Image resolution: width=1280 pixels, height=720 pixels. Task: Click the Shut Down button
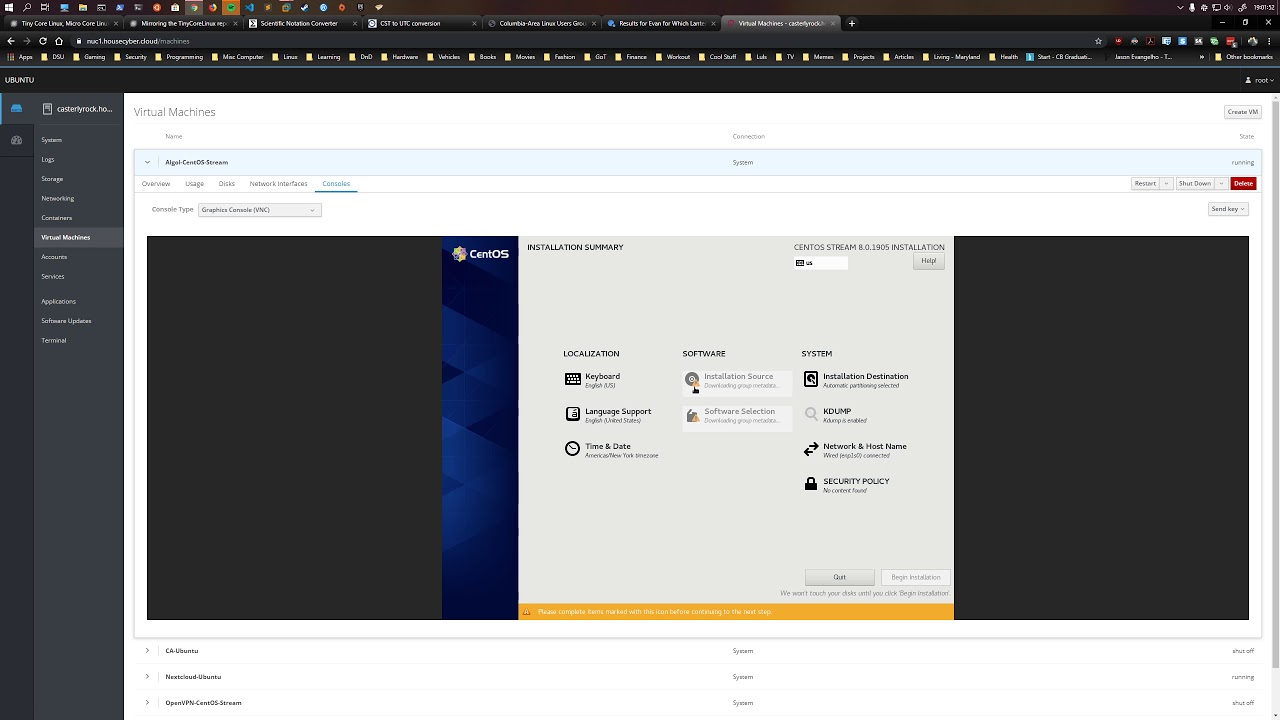(x=1194, y=184)
